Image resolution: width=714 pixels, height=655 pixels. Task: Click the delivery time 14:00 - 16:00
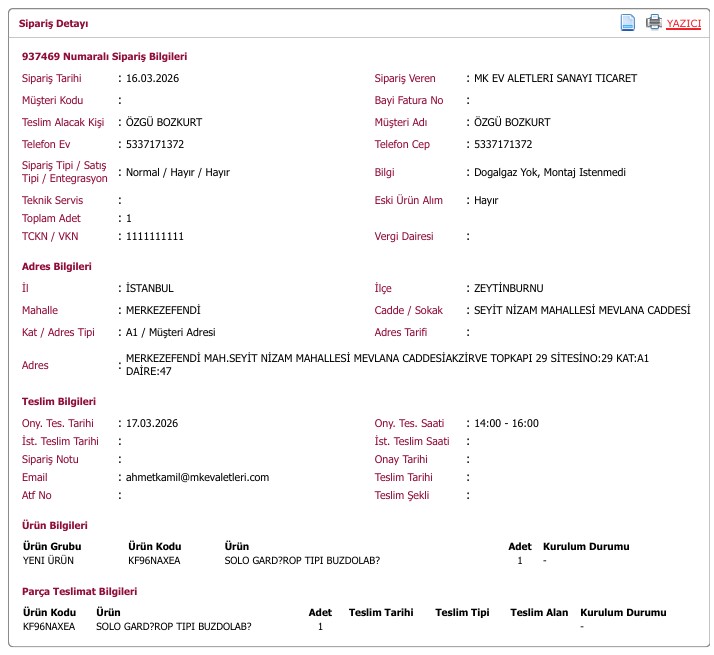(506, 423)
